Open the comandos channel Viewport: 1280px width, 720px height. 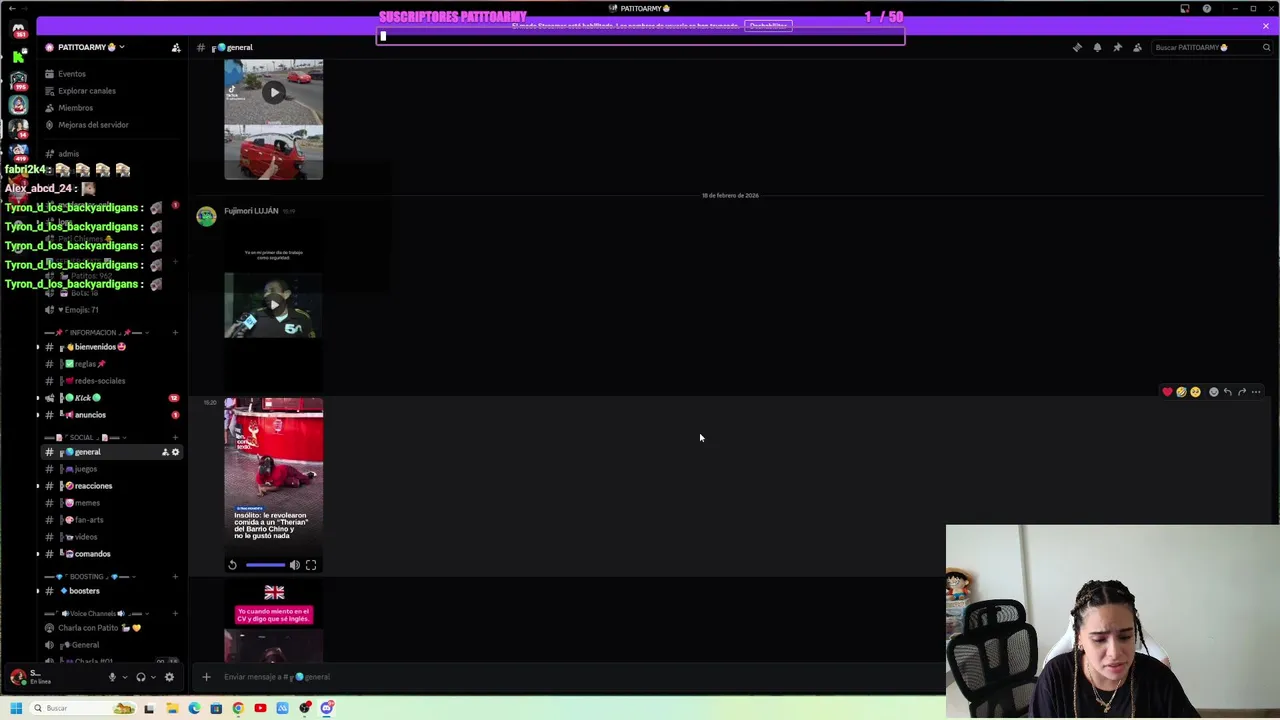[112, 554]
